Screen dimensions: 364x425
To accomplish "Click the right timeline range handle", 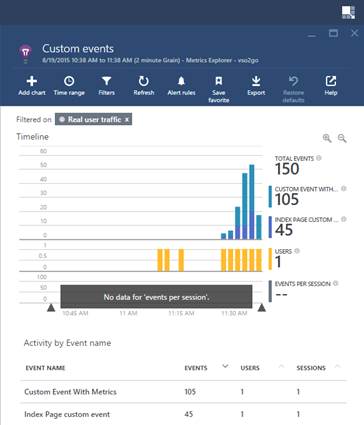I will 262,307.
